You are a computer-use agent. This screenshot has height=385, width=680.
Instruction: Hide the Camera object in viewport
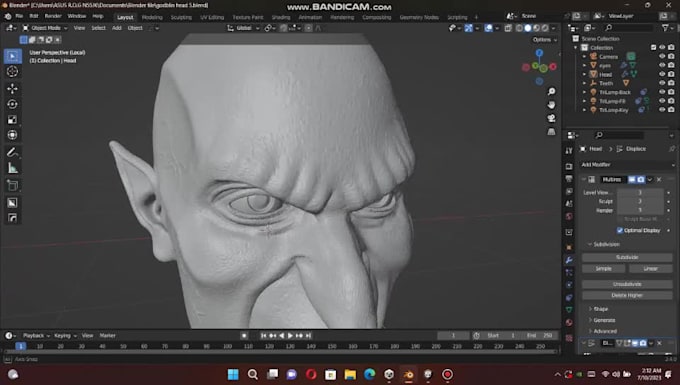pos(662,56)
